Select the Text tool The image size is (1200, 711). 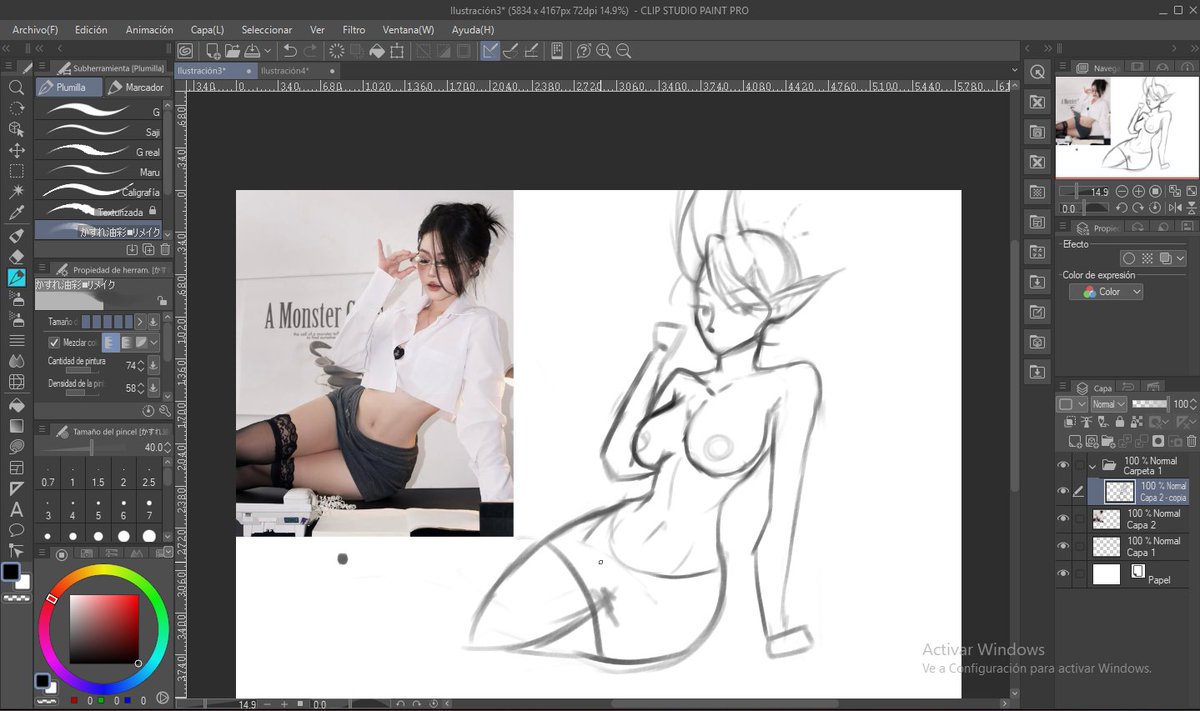(16, 510)
